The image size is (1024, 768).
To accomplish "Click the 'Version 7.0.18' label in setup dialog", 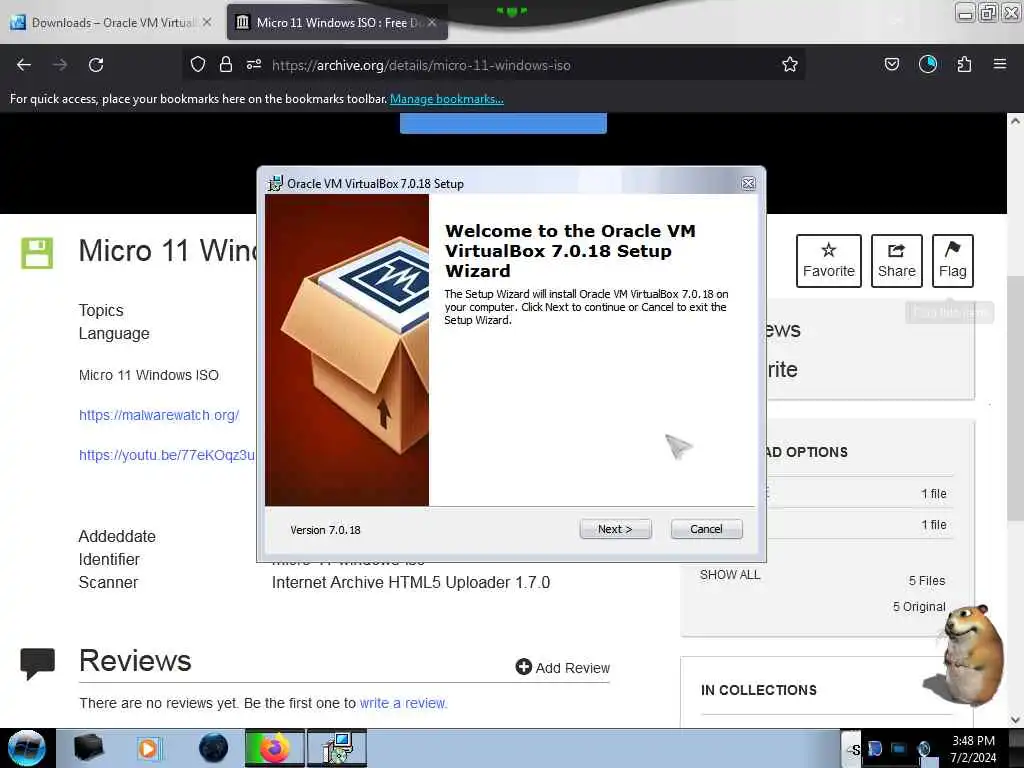I will 325,530.
